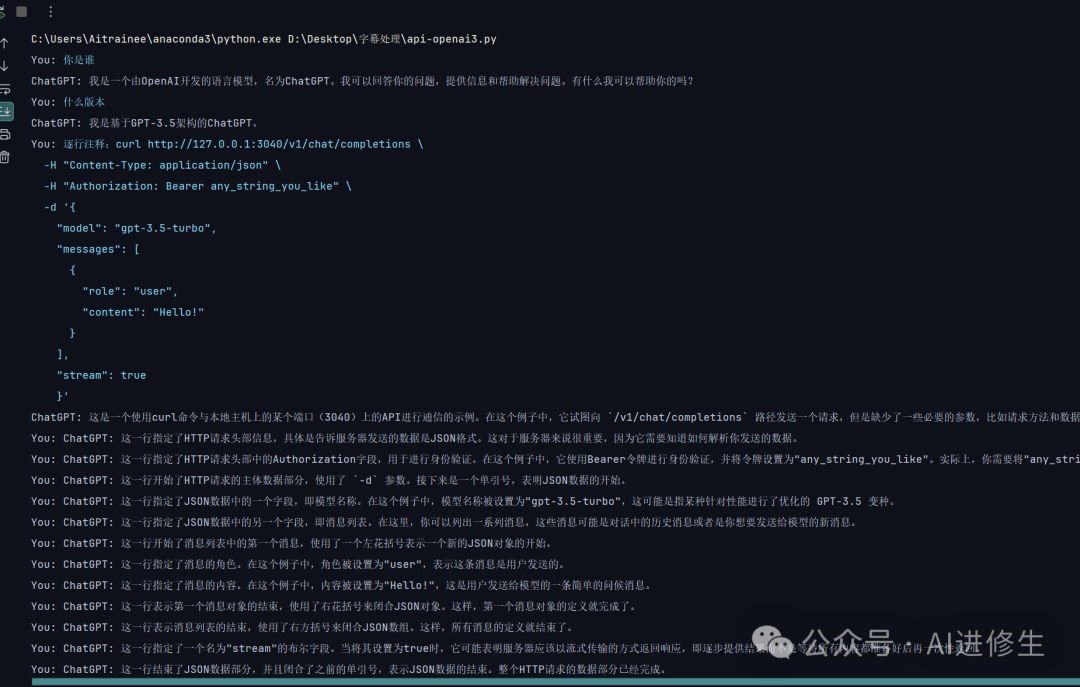The width and height of the screenshot is (1080, 687).
Task: Click the reply about 模型名称 gpt-3.5-turbo
Action: click(462, 501)
